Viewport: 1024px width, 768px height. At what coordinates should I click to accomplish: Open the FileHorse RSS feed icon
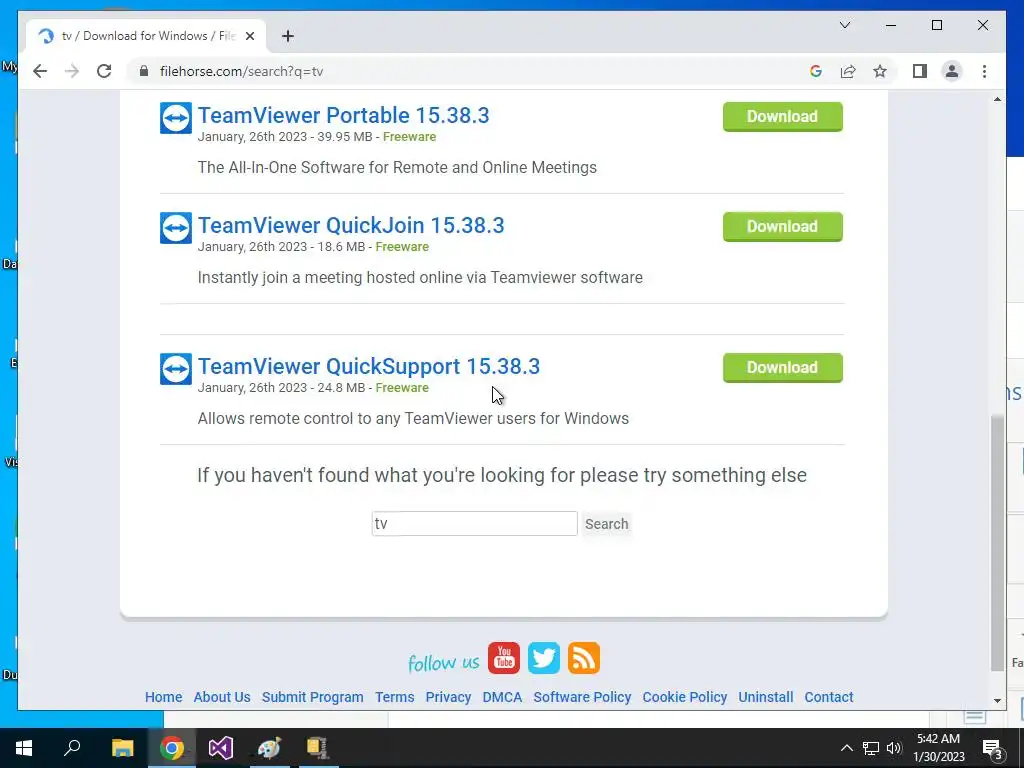(x=584, y=658)
